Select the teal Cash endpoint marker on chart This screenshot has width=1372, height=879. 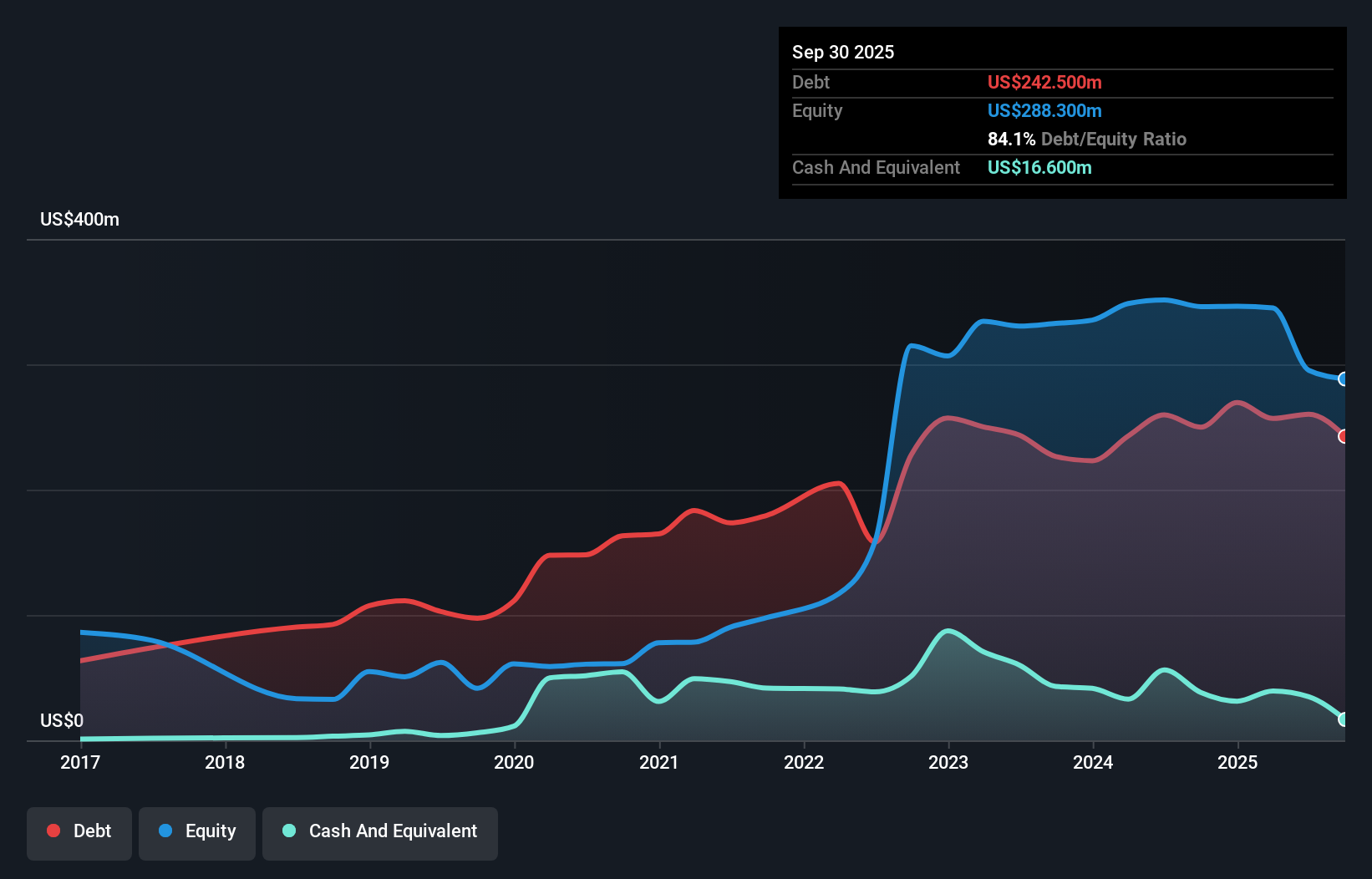(x=1343, y=718)
